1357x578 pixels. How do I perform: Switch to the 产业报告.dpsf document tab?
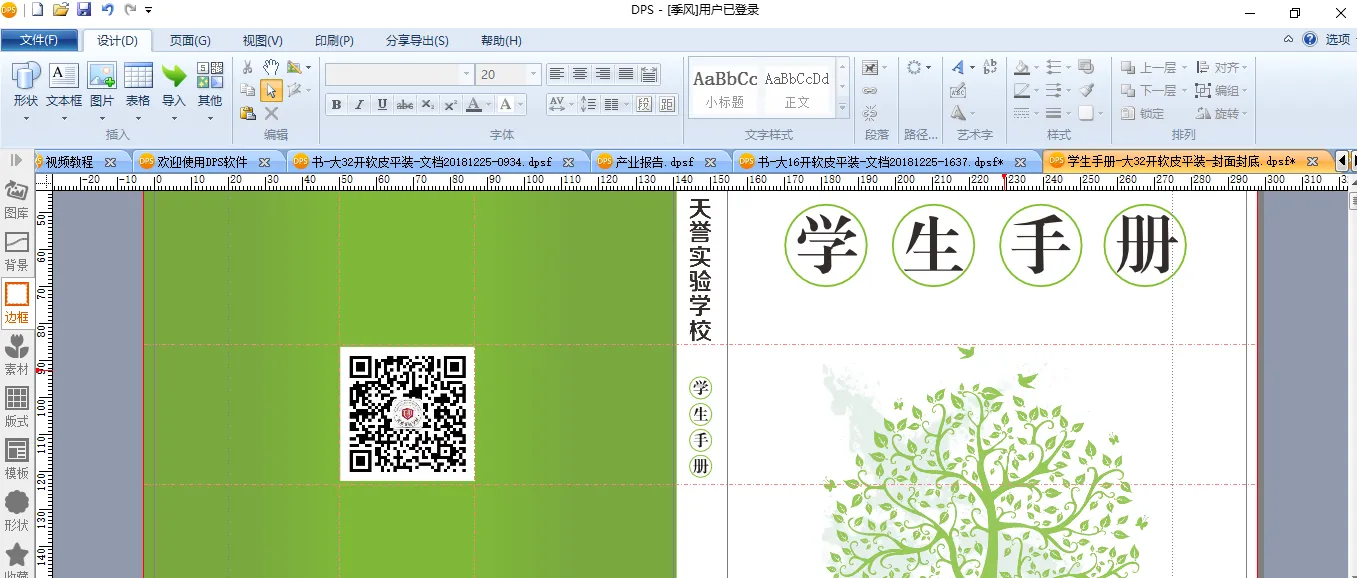(x=654, y=161)
